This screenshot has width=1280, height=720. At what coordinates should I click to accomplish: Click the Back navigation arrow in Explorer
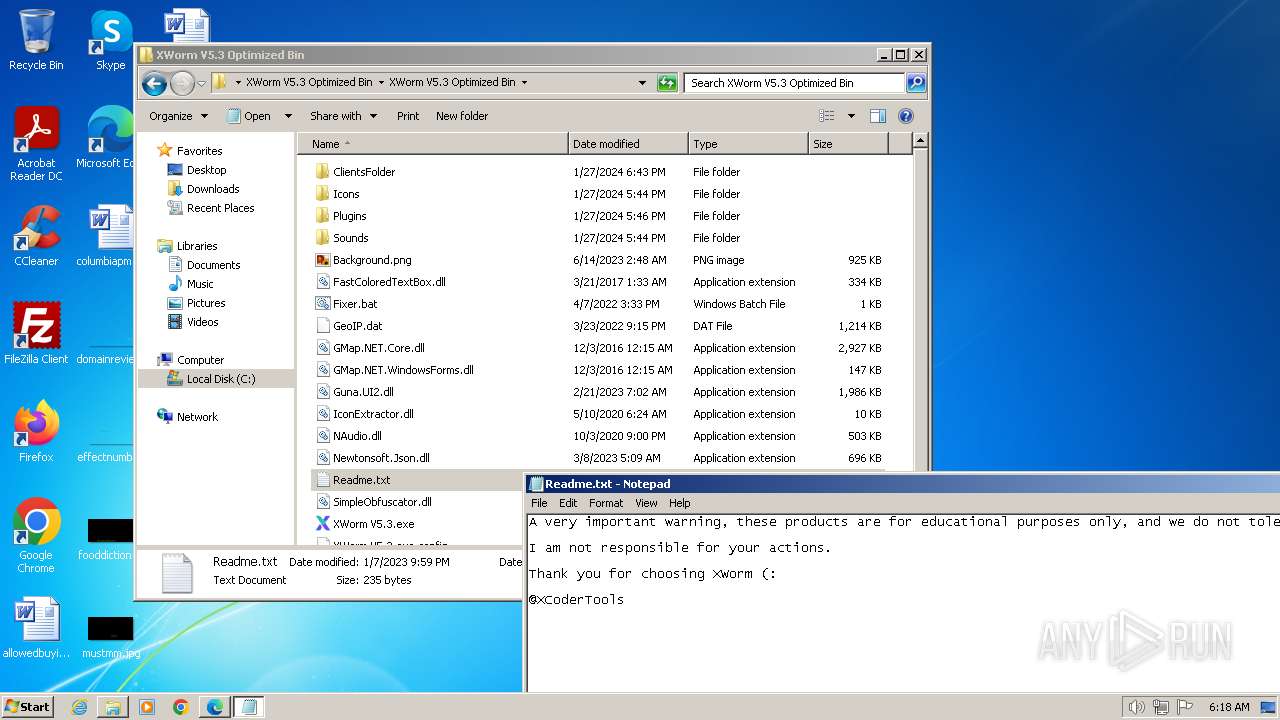tap(154, 83)
